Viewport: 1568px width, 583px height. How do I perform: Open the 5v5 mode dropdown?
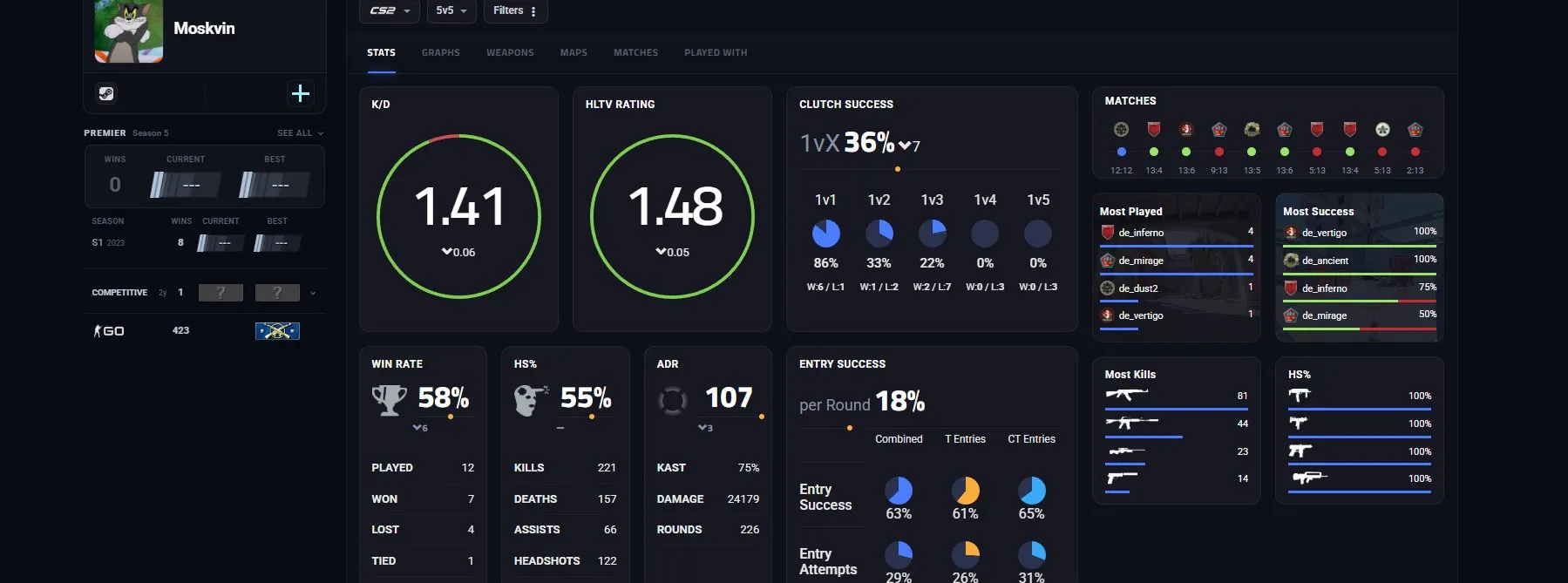[x=451, y=10]
